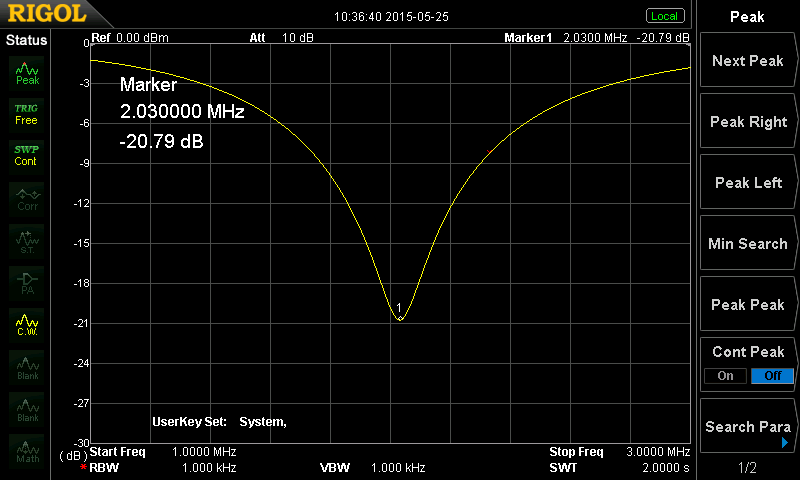Click the Peak Peak softkey
The height and width of the screenshot is (480, 800).
[747, 305]
